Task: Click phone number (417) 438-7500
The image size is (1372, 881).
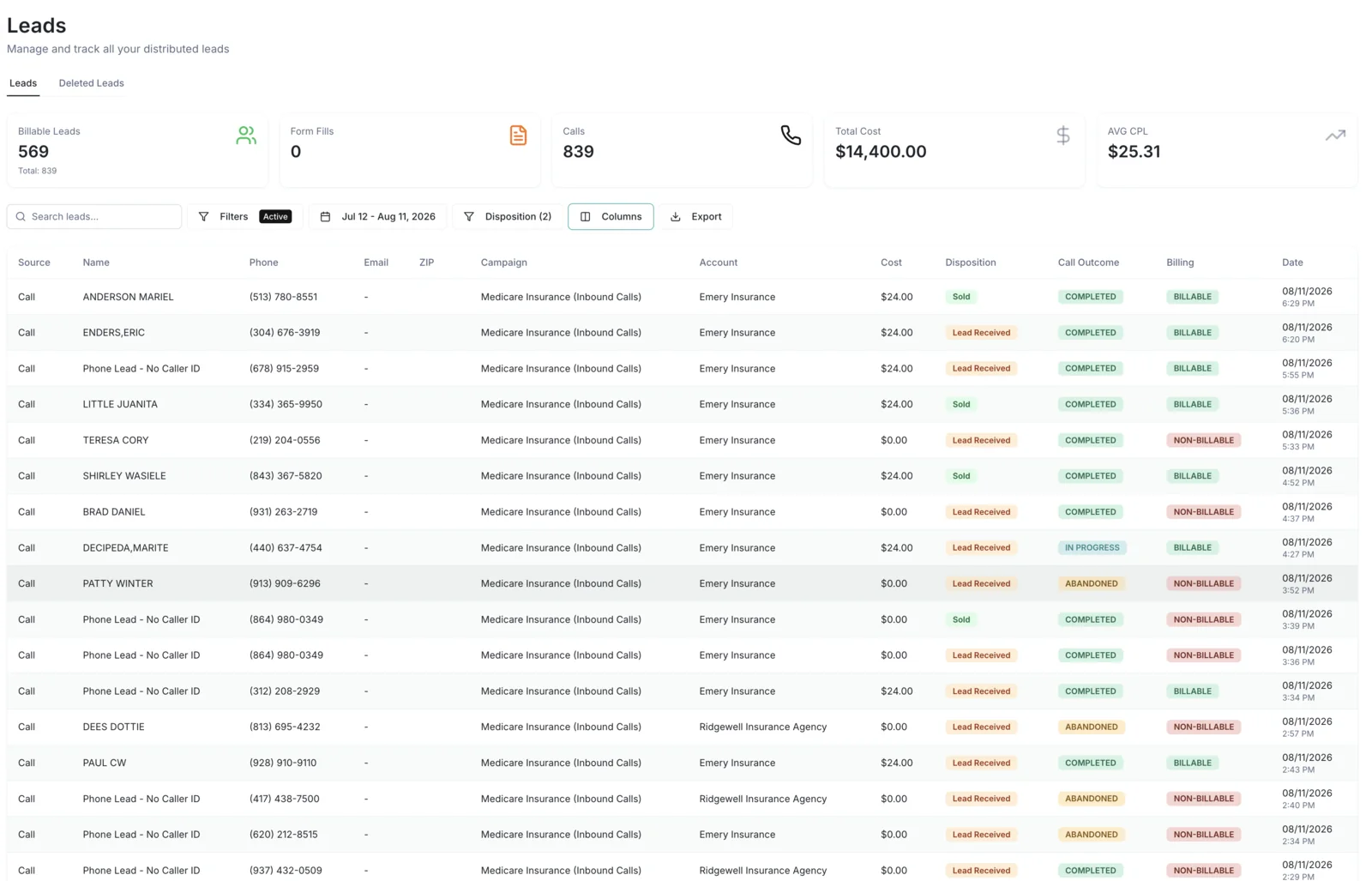Action: pos(284,799)
